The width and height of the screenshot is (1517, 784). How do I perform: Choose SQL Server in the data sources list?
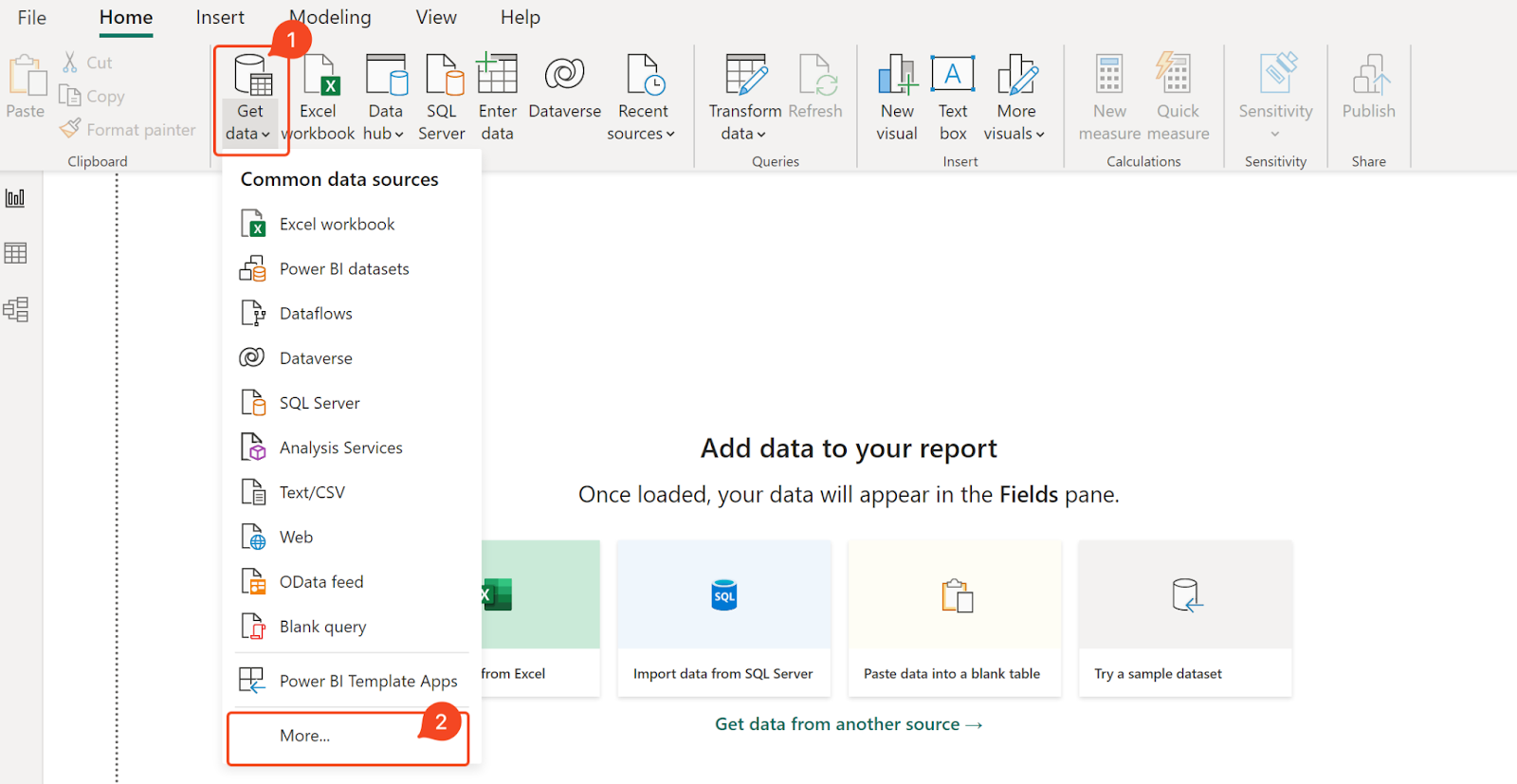pyautogui.click(x=353, y=403)
